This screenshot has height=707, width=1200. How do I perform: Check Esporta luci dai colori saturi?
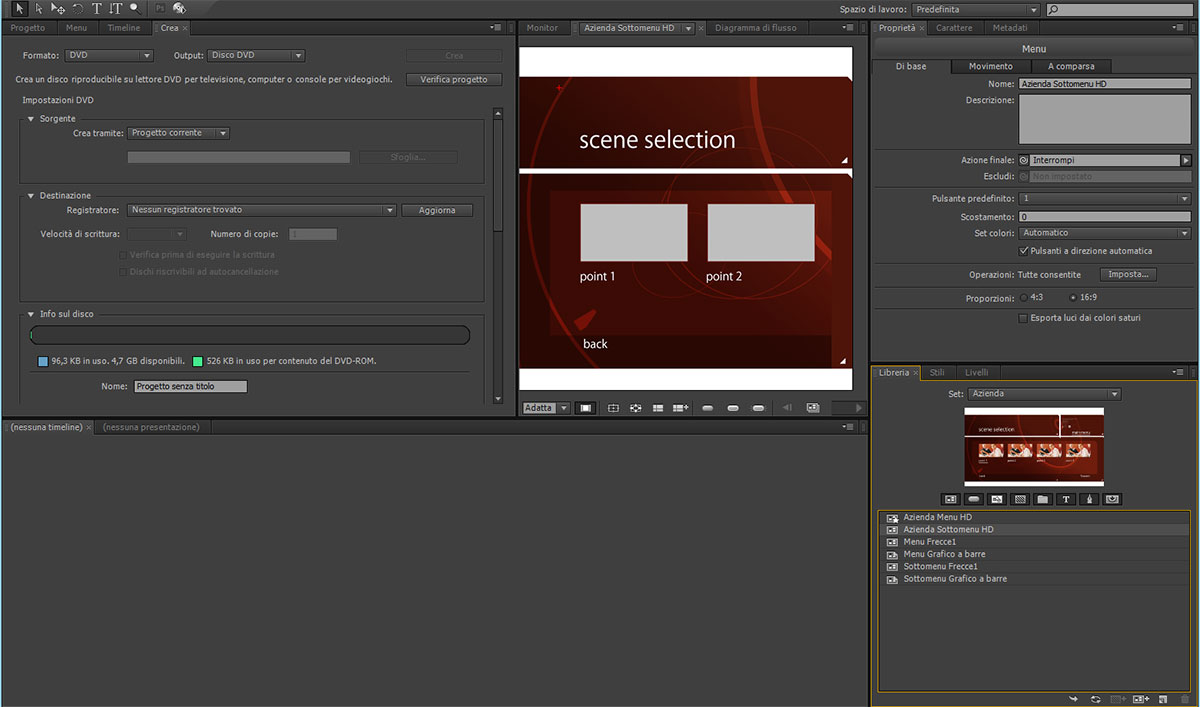tap(1022, 318)
